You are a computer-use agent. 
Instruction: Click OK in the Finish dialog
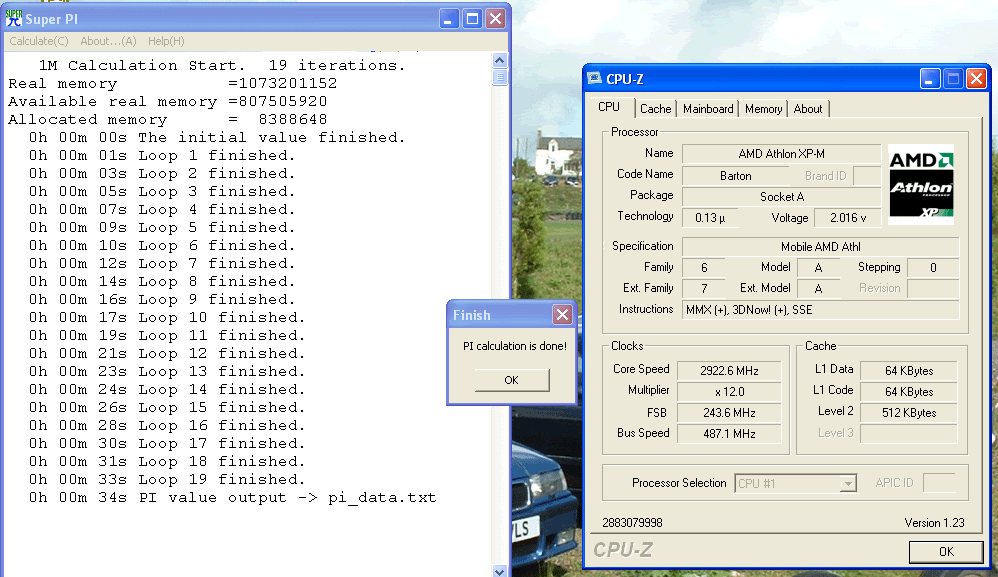[x=511, y=380]
